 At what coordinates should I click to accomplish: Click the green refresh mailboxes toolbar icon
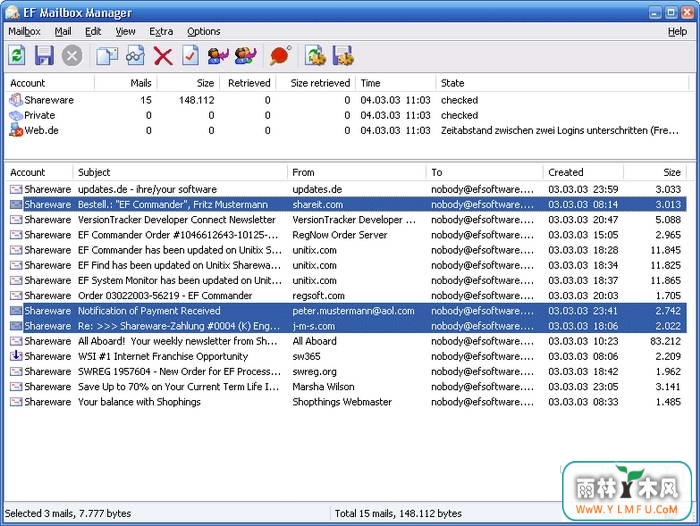click(x=17, y=56)
